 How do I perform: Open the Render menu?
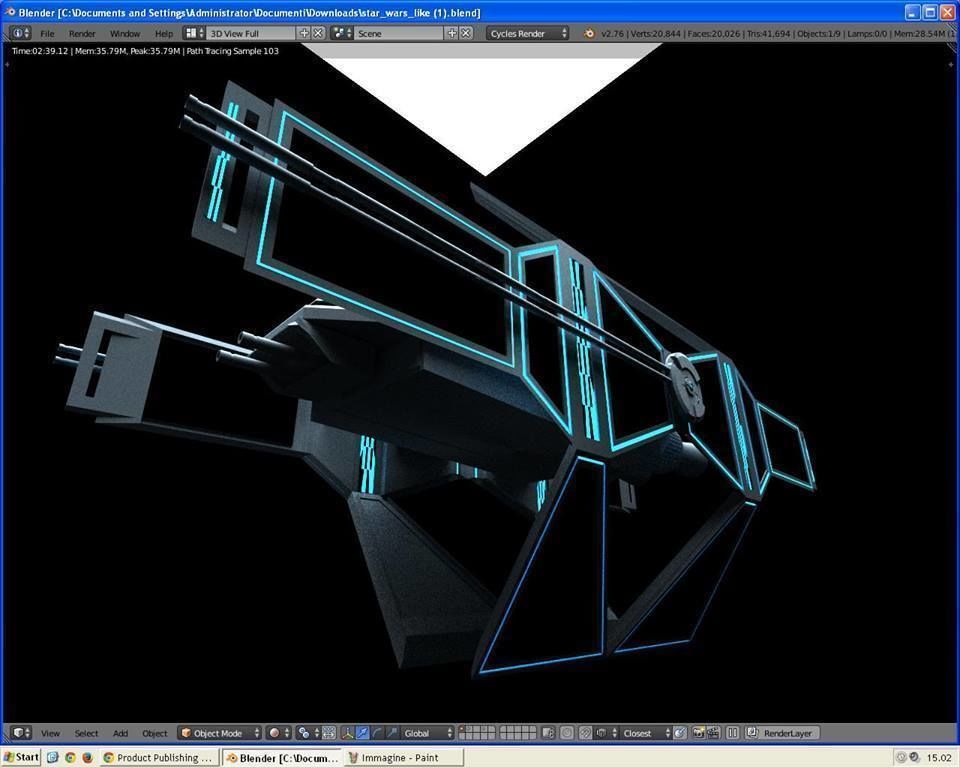[82, 34]
